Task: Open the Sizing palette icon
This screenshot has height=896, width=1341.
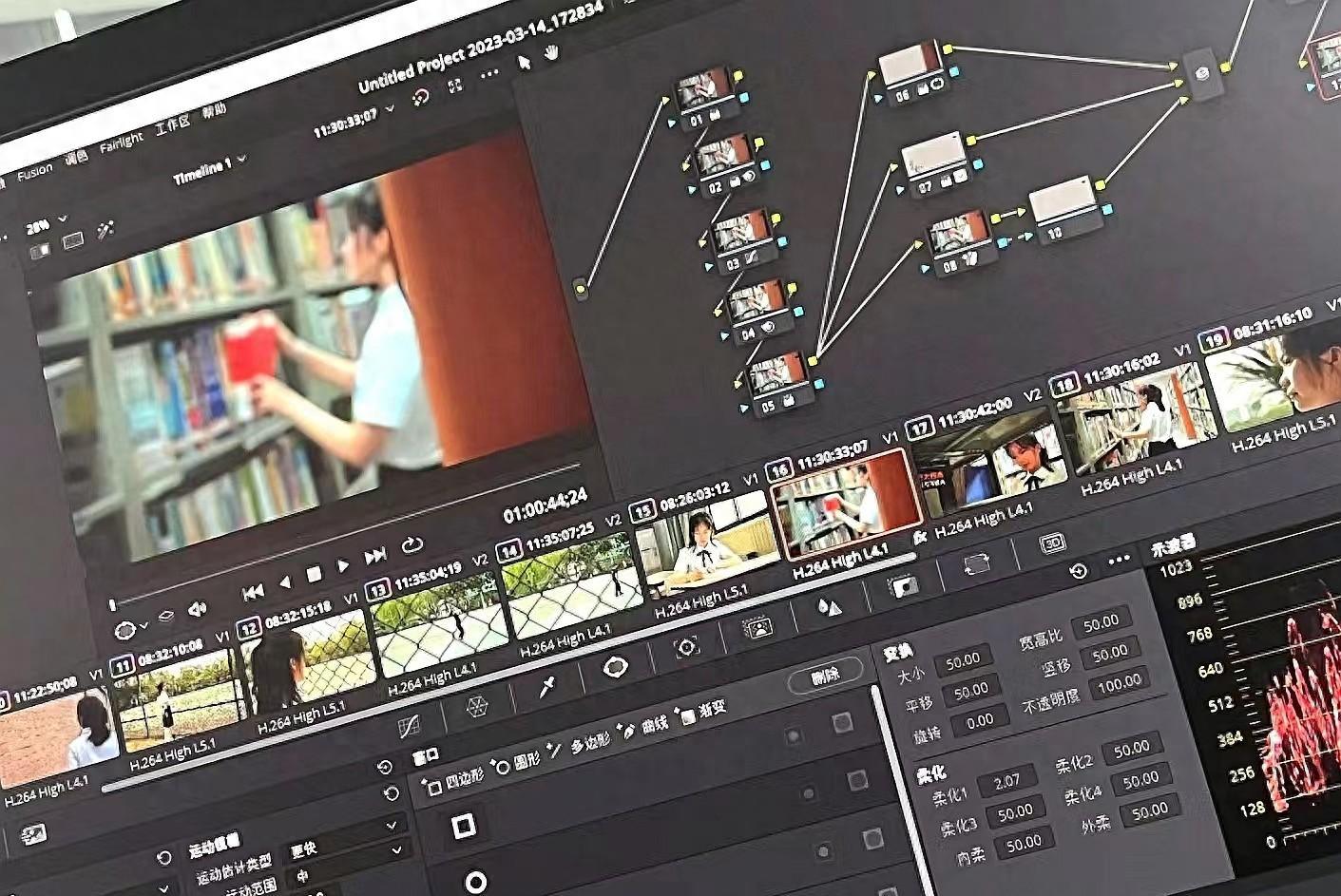Action: (x=976, y=564)
